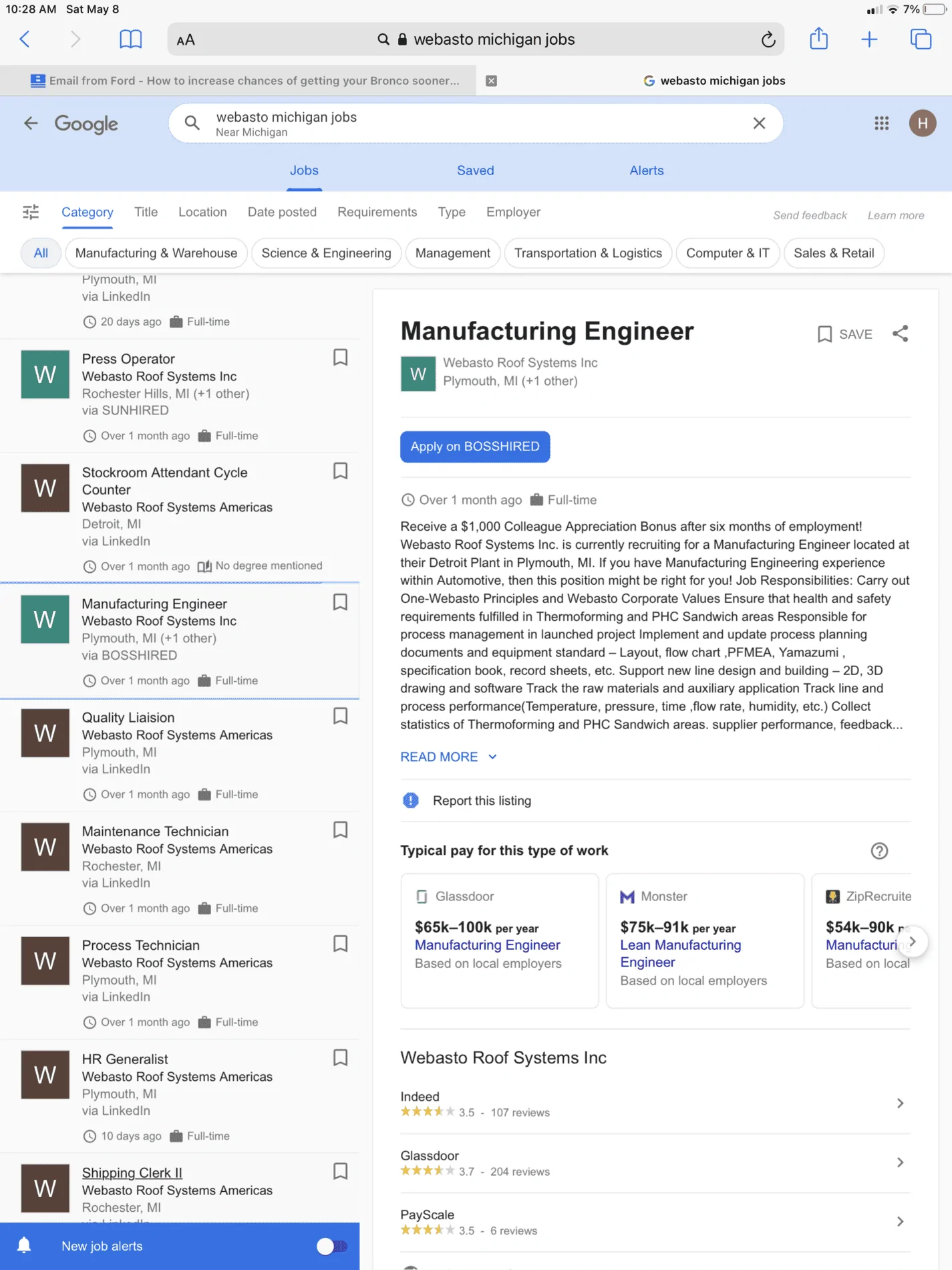Tap the AA reader text size button
Screen dimensions: 952x1270
[186, 40]
